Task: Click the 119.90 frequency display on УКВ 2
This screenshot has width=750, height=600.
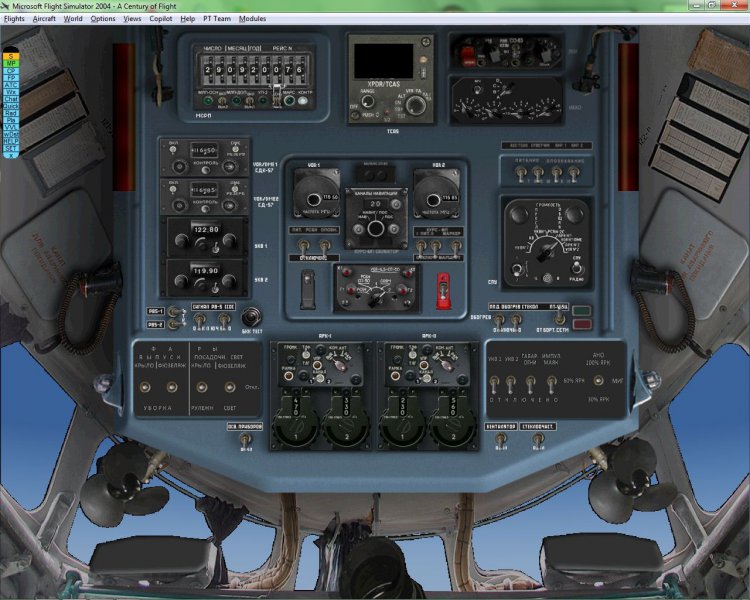Action: tap(206, 271)
